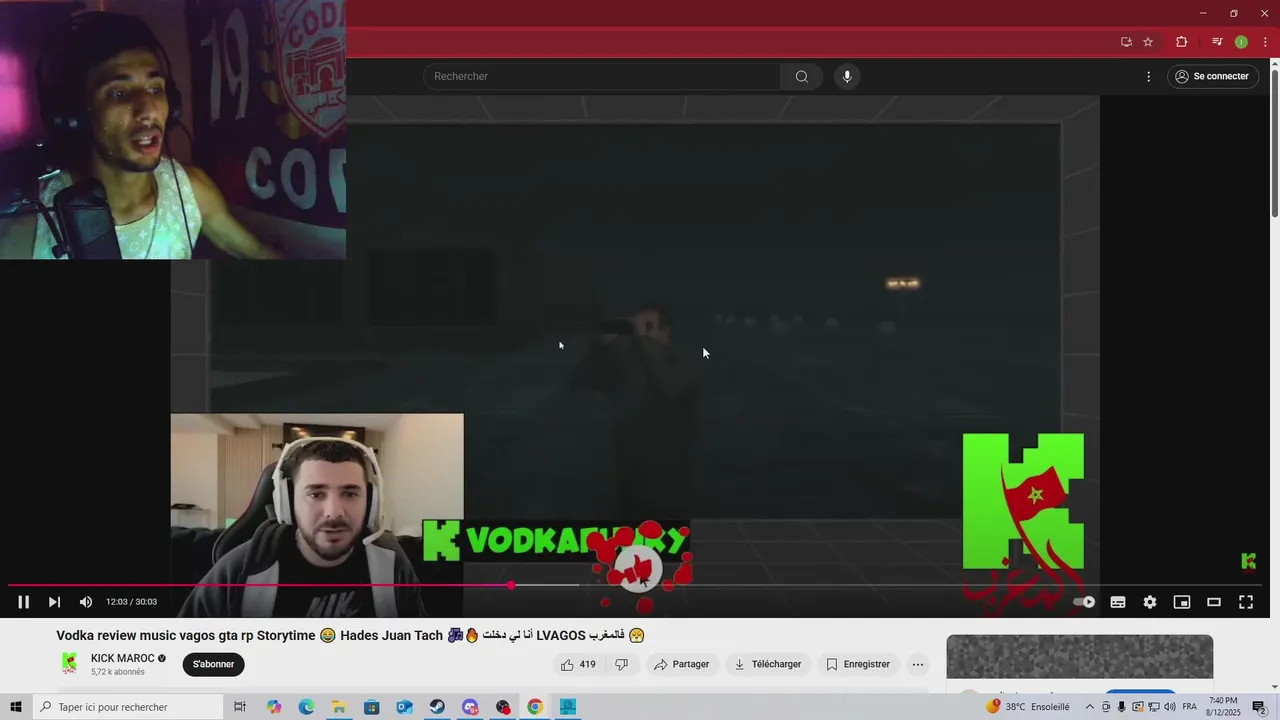Image resolution: width=1280 pixels, height=720 pixels.
Task: Open volume control in system tray
Action: tap(1169, 707)
